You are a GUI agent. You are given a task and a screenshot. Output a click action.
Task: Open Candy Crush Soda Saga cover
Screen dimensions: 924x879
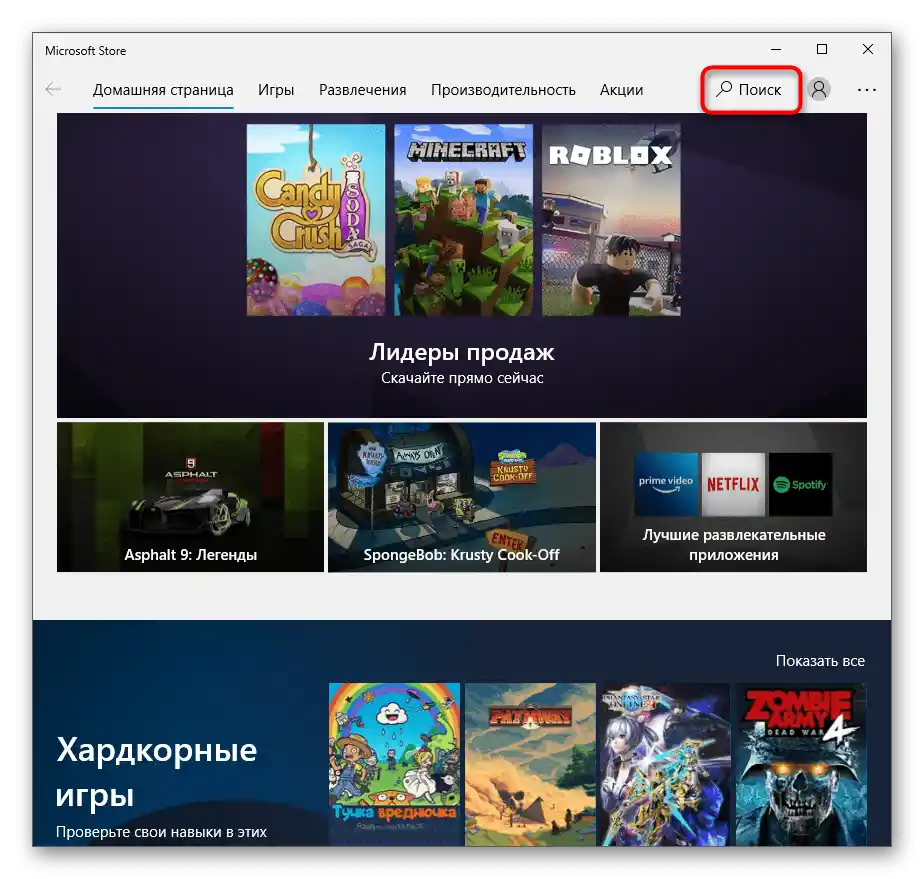click(316, 220)
